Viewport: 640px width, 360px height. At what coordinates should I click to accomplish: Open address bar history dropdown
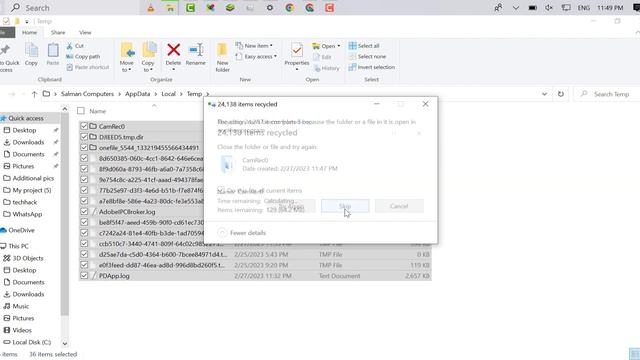544,94
